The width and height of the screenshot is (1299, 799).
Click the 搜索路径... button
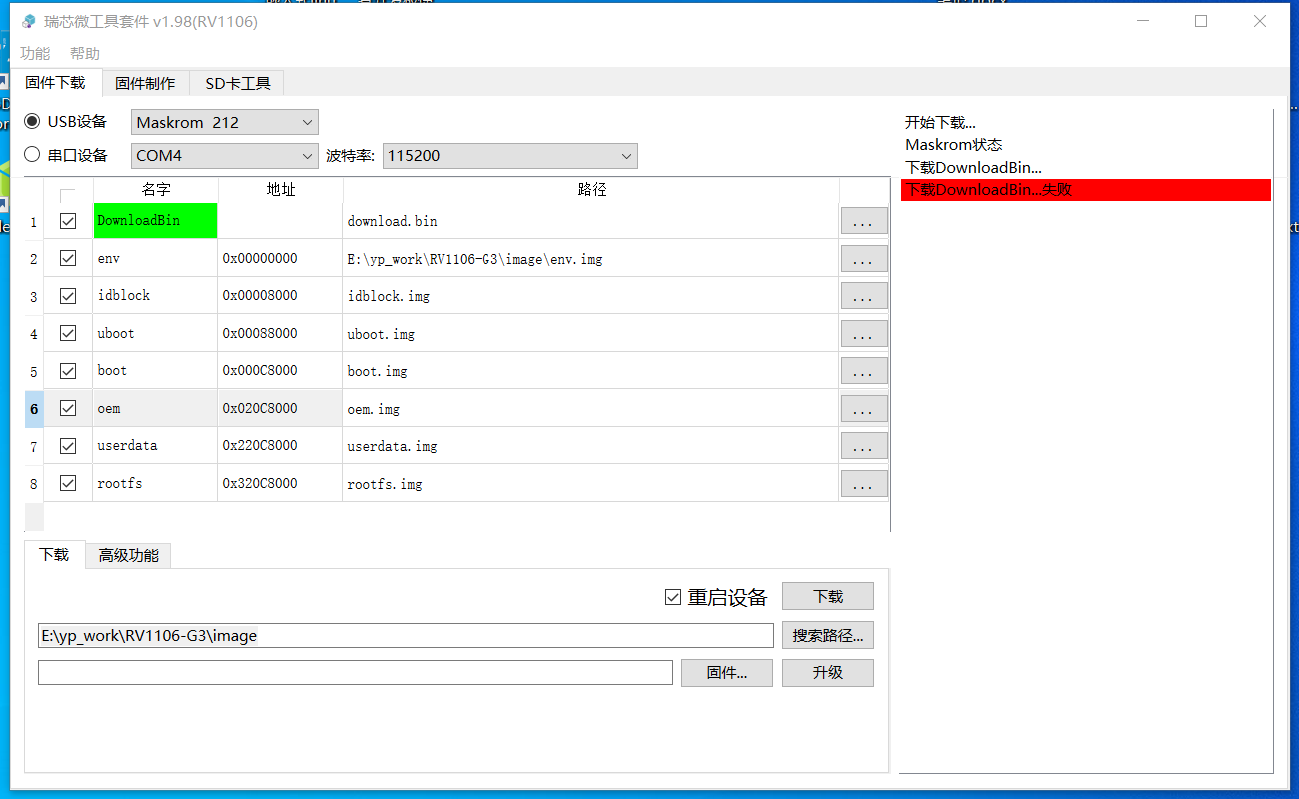(x=828, y=635)
